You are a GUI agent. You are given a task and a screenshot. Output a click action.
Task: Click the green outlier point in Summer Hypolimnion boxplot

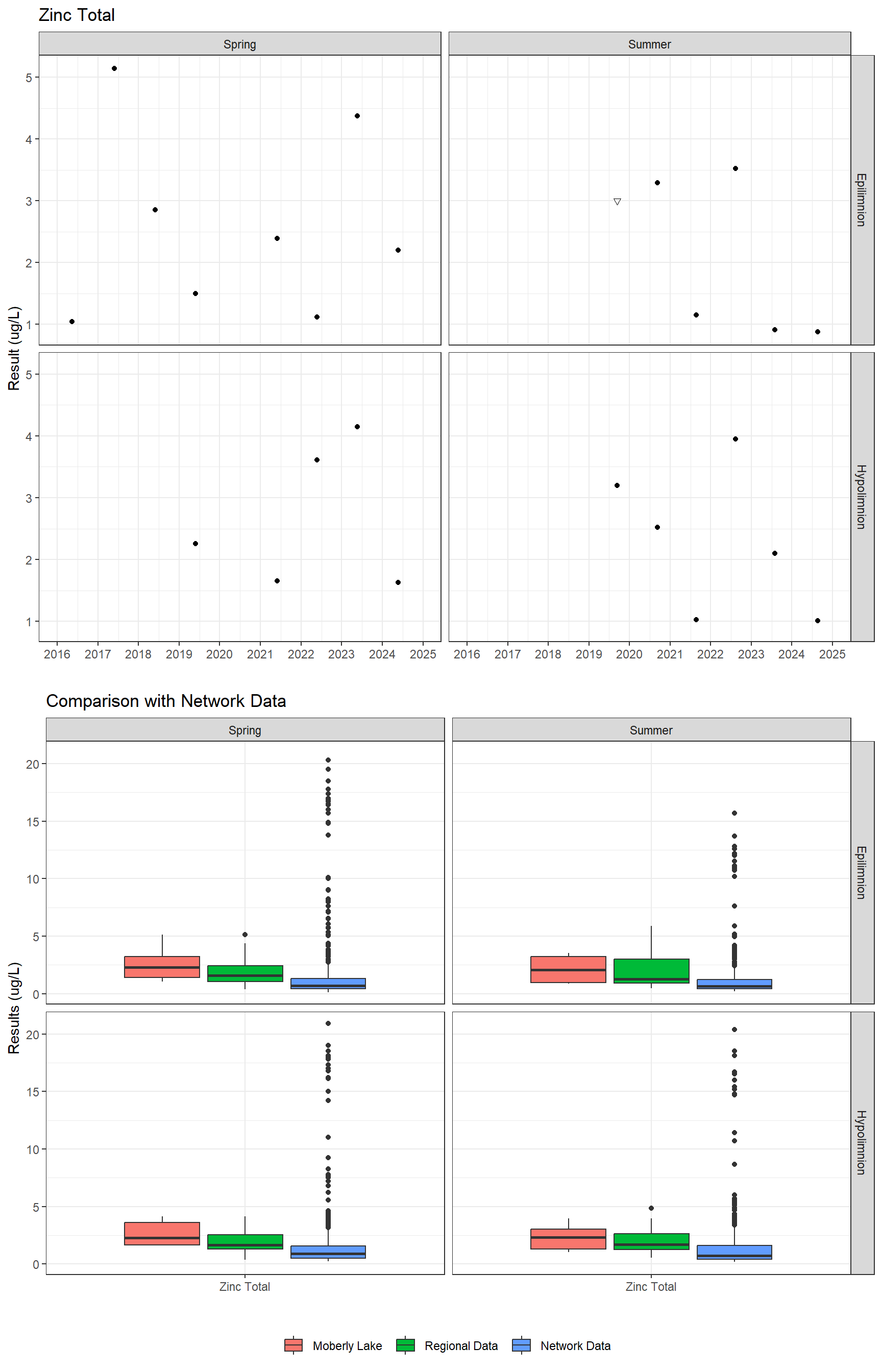pos(651,1208)
